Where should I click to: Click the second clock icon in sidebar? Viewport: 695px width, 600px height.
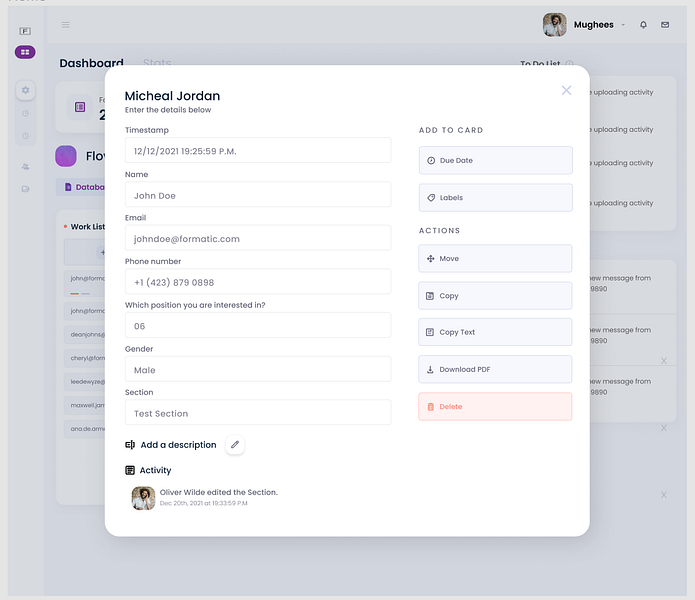pyautogui.click(x=26, y=136)
